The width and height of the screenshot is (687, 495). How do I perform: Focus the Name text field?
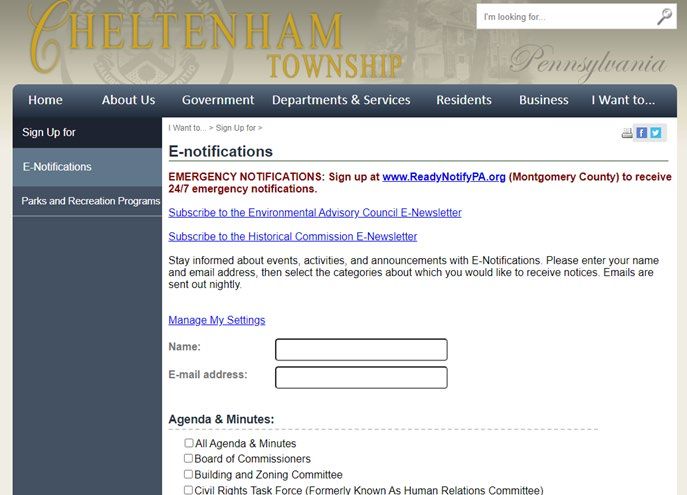[361, 350]
